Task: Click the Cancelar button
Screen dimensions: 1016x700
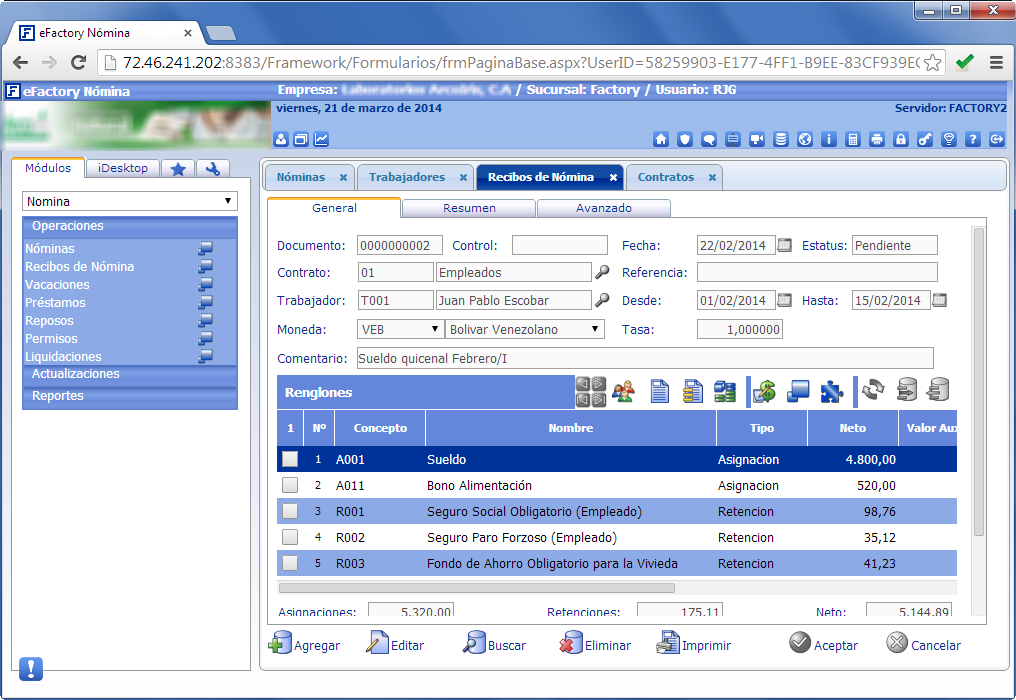Action: [923, 644]
